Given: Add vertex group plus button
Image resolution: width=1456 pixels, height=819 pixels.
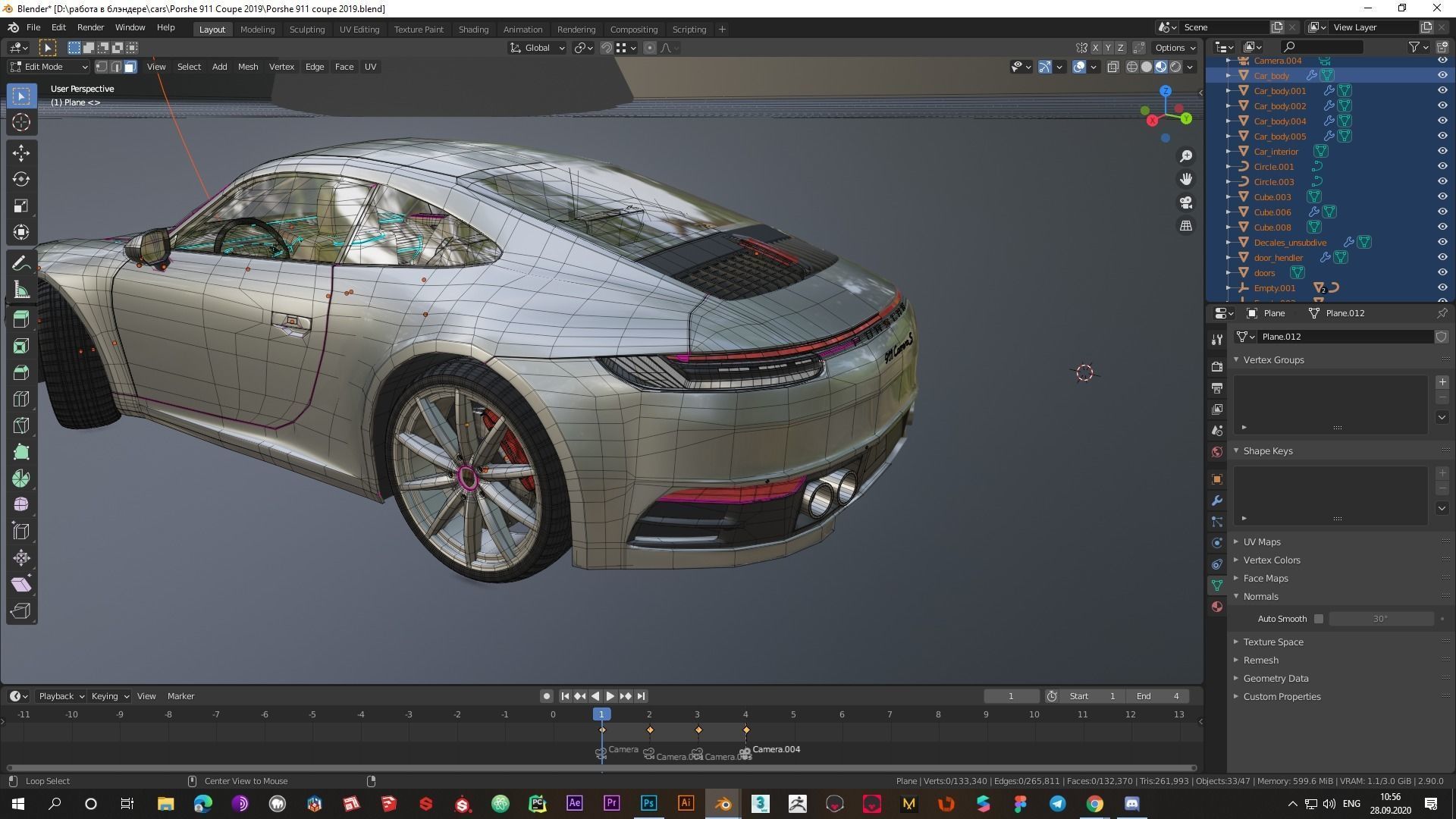Looking at the screenshot, I should (x=1442, y=383).
